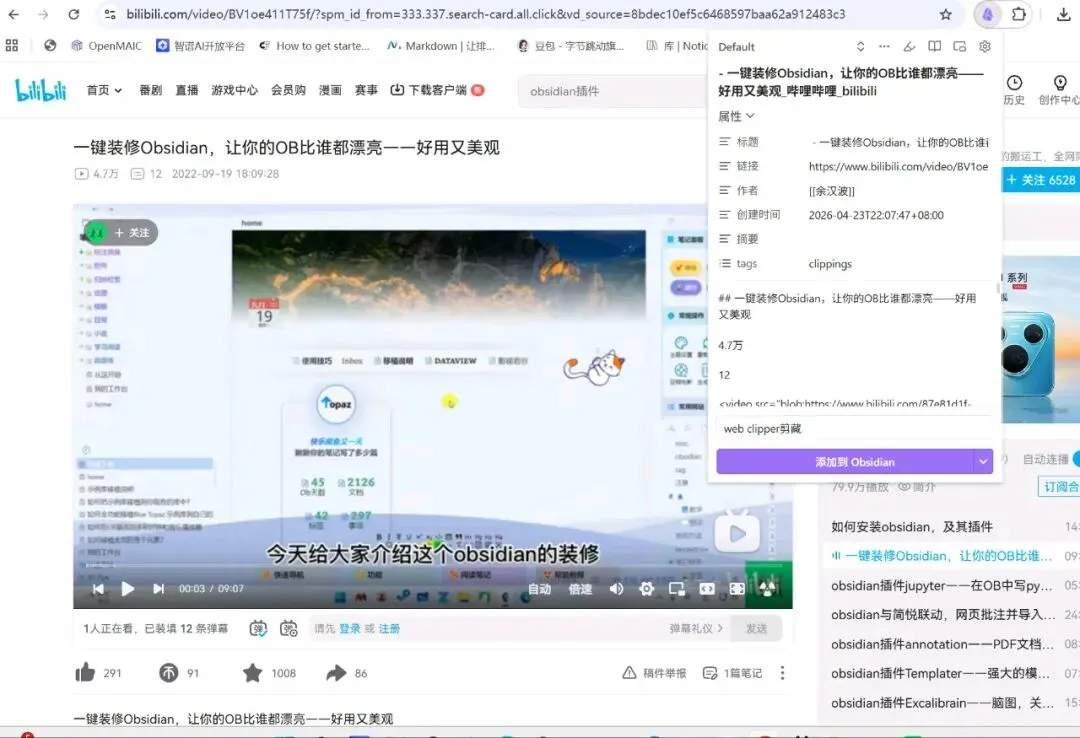Screen dimensions: 1080x738
Task: Click the tags value clippings
Action: pyautogui.click(x=830, y=264)
